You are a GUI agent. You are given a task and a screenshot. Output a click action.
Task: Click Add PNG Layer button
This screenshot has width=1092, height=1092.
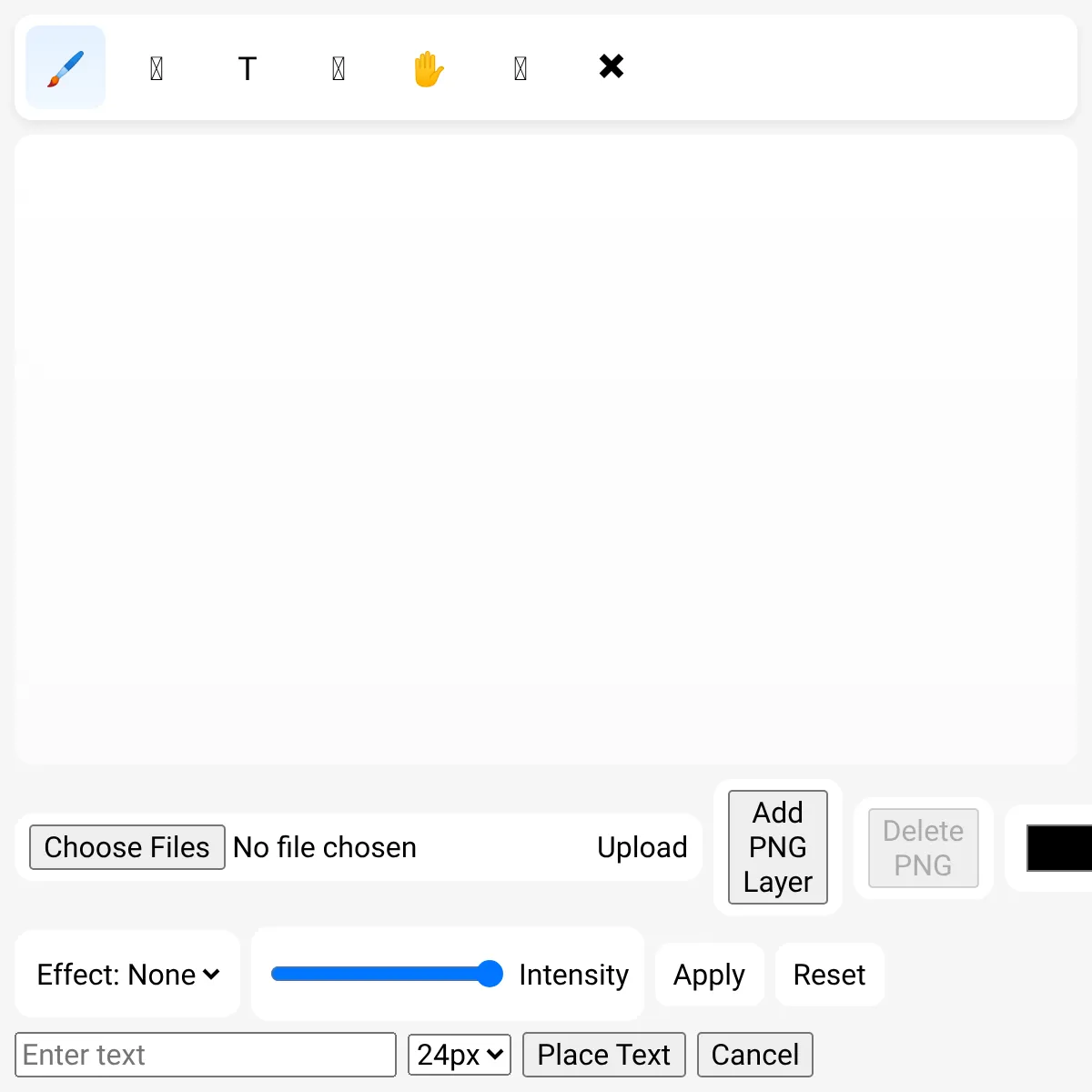tap(778, 847)
